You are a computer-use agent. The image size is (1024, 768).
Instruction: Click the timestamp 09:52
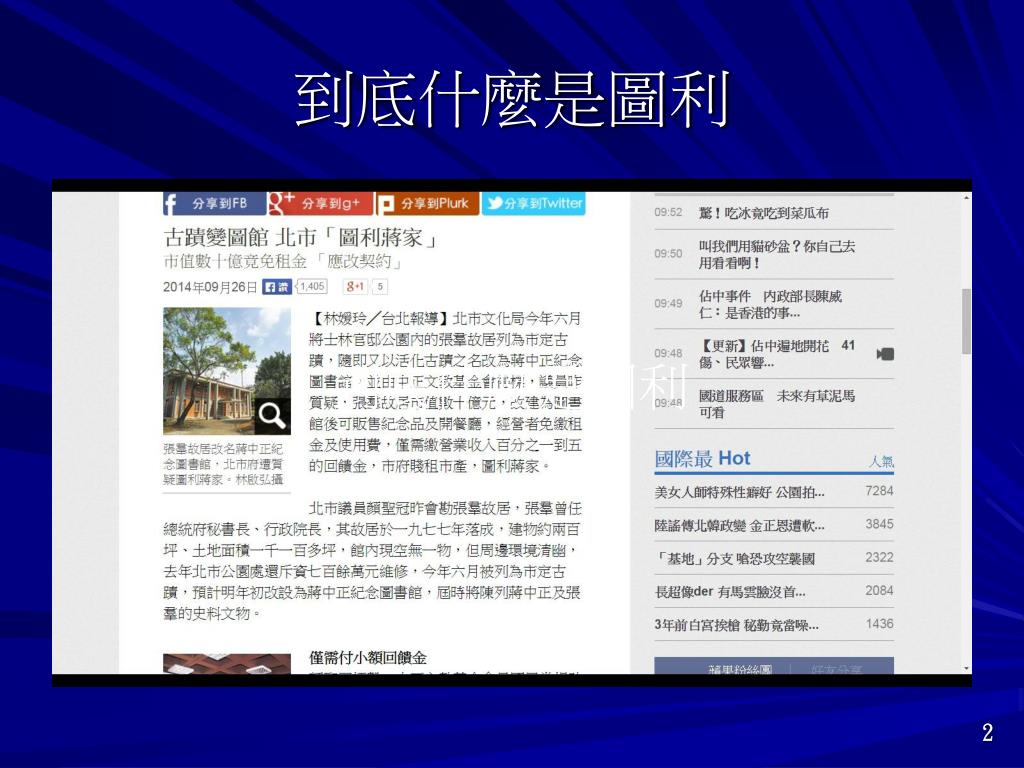pyautogui.click(x=668, y=213)
